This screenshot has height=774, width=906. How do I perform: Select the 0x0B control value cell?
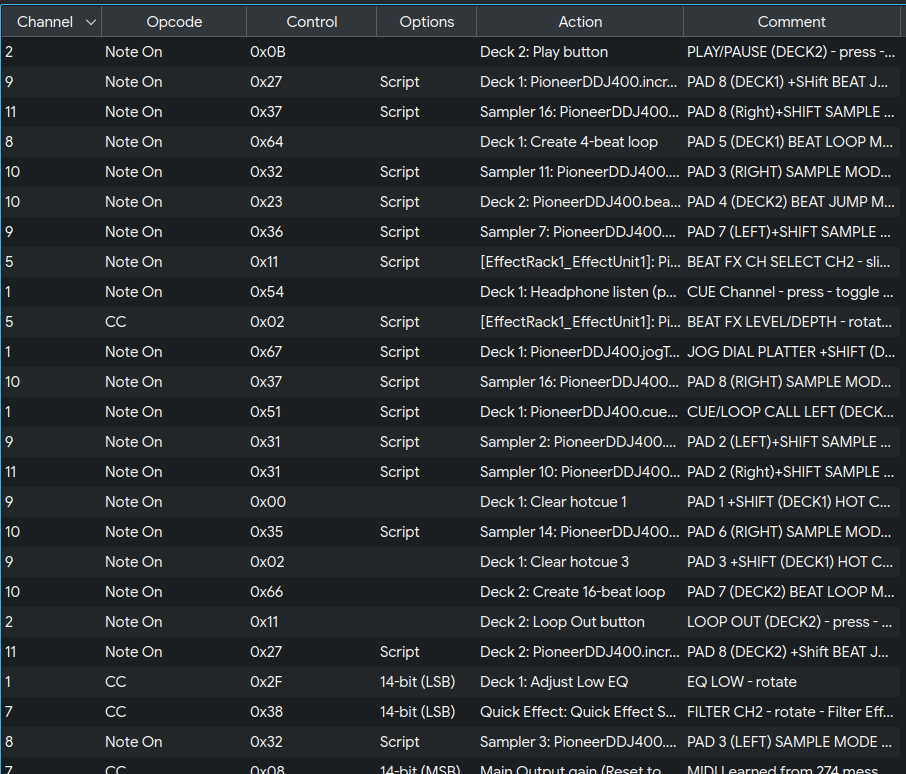click(x=268, y=52)
